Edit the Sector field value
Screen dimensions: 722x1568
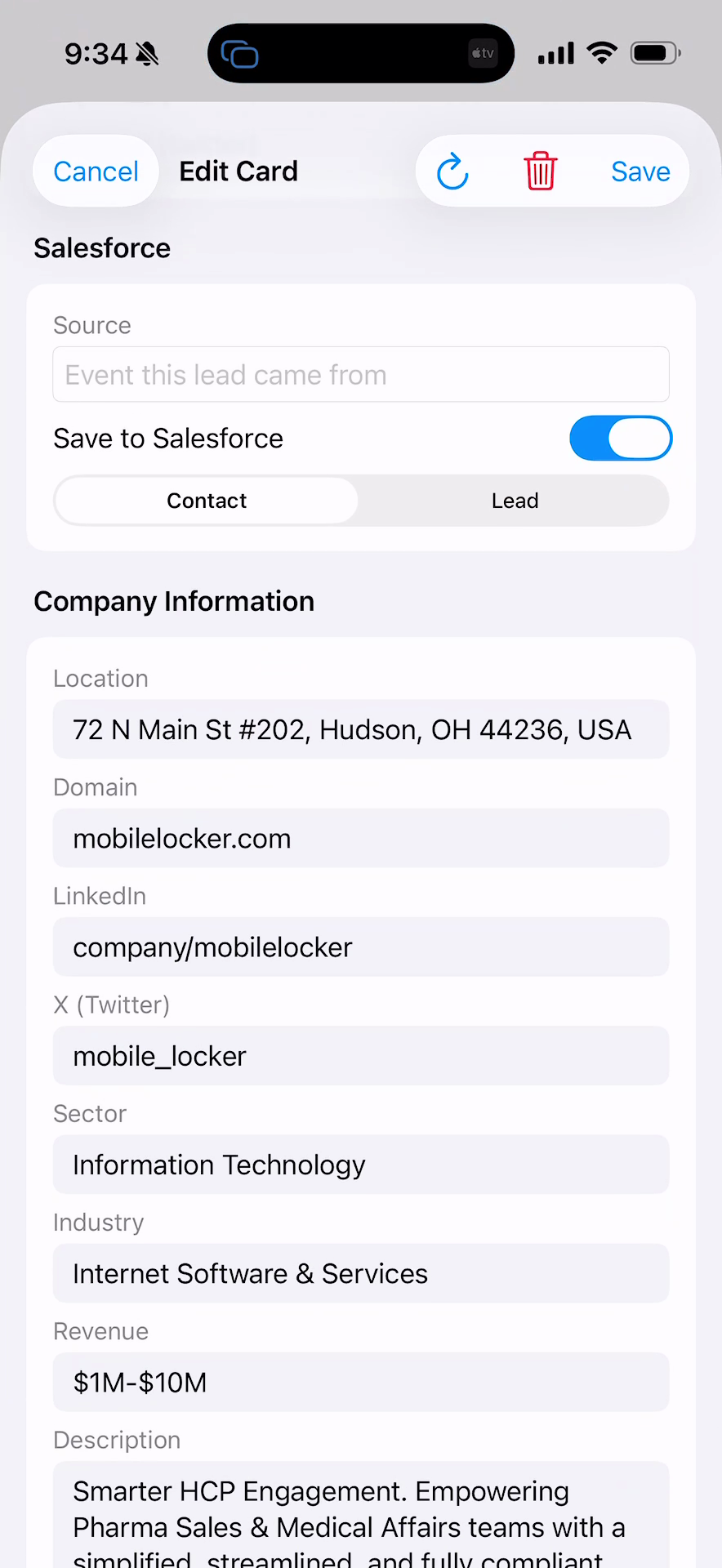pyautogui.click(x=361, y=1165)
